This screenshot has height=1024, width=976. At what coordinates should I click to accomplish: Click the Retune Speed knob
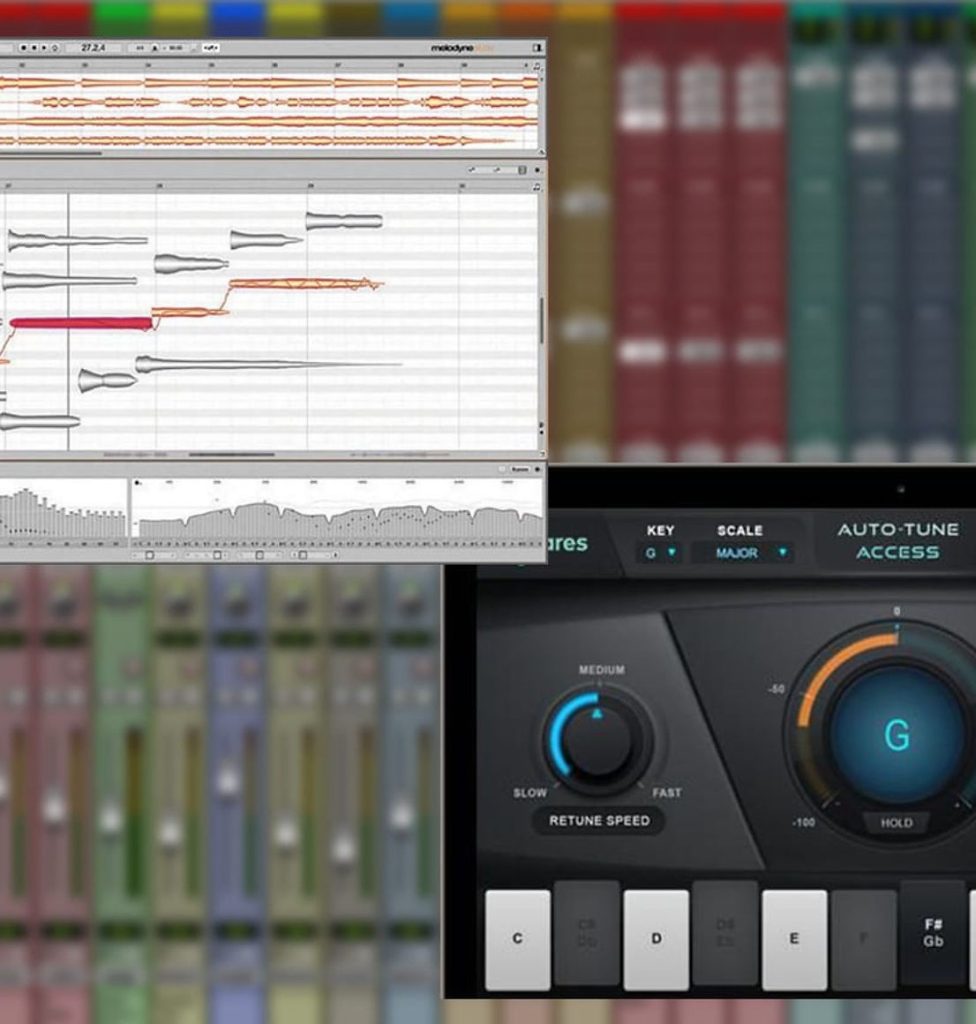pos(598,739)
